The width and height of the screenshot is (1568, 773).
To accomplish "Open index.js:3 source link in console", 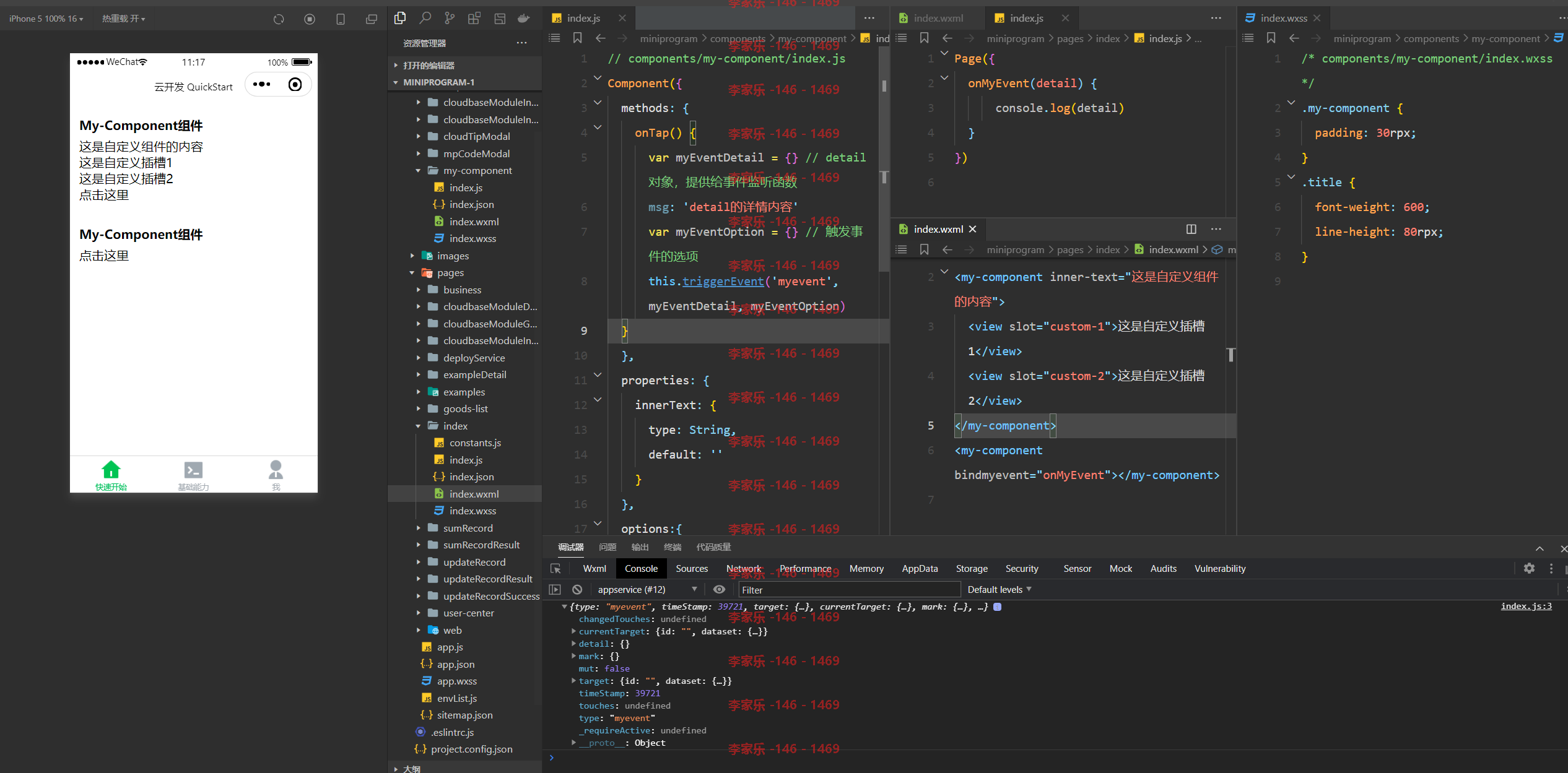I will click(1526, 606).
